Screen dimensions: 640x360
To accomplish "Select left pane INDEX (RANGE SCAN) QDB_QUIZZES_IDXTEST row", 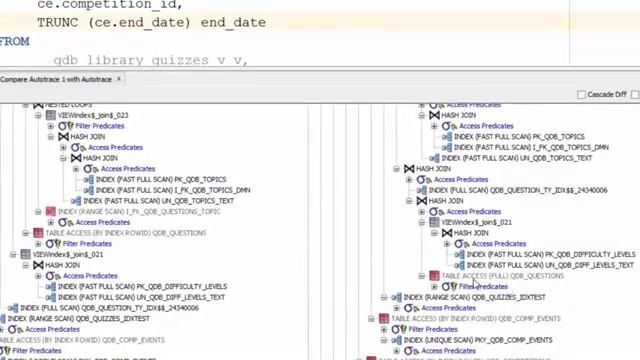I will pos(78,318).
